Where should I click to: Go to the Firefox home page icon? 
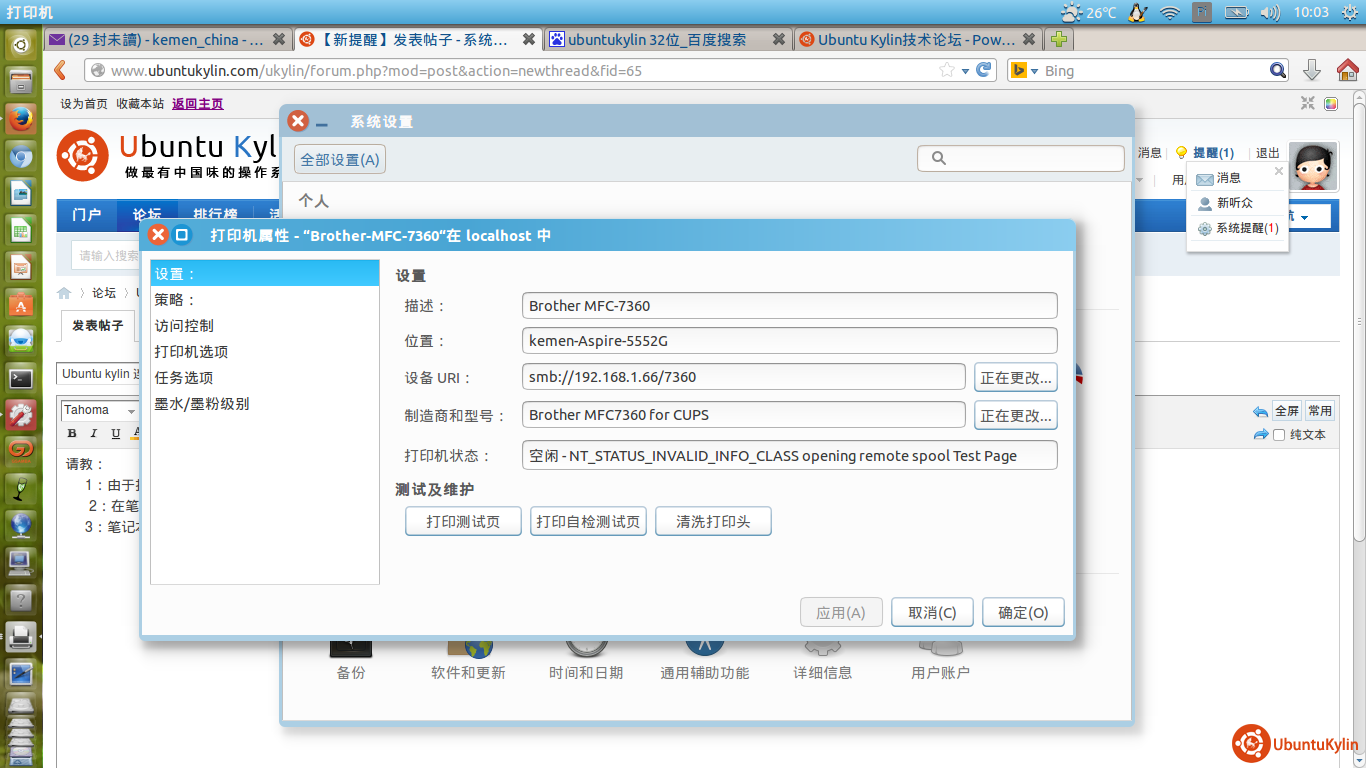point(1347,70)
